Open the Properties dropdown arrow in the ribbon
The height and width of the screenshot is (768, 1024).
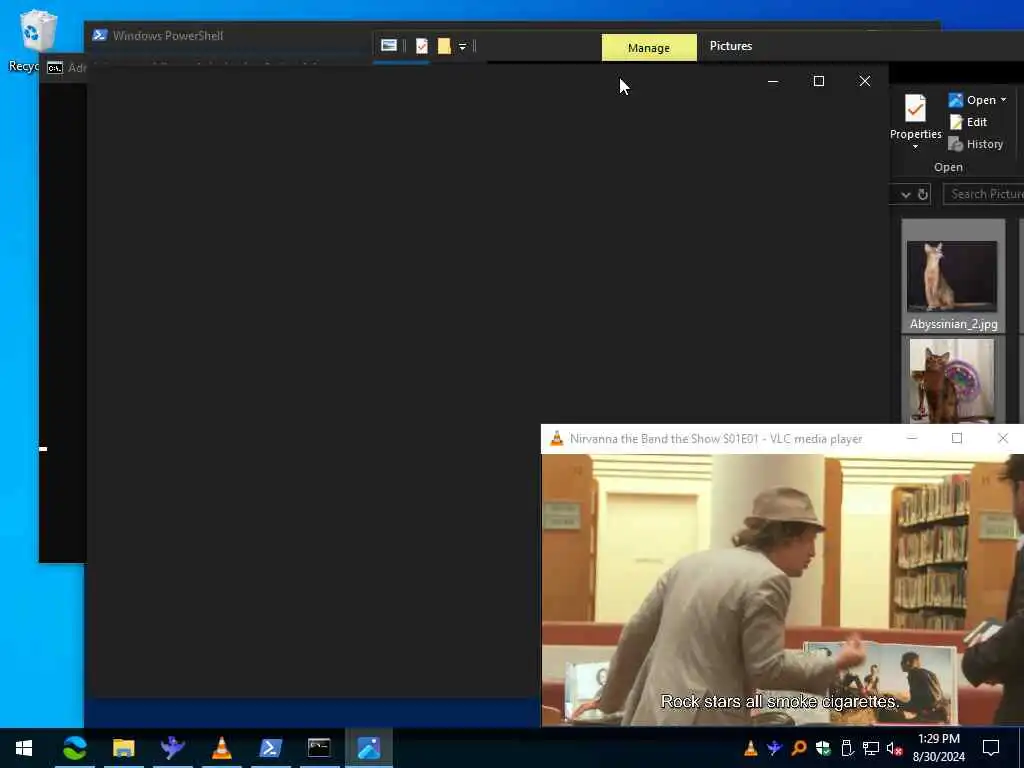click(915, 146)
